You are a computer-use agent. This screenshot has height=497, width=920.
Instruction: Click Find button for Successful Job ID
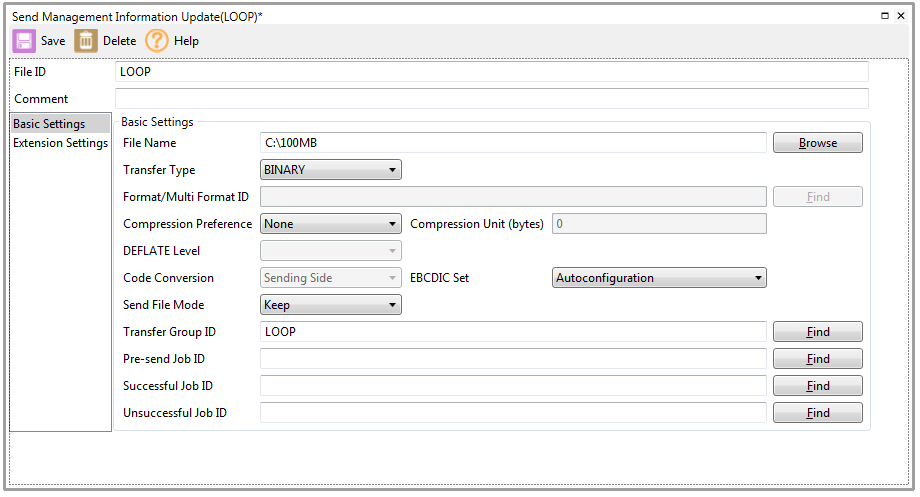pos(817,386)
